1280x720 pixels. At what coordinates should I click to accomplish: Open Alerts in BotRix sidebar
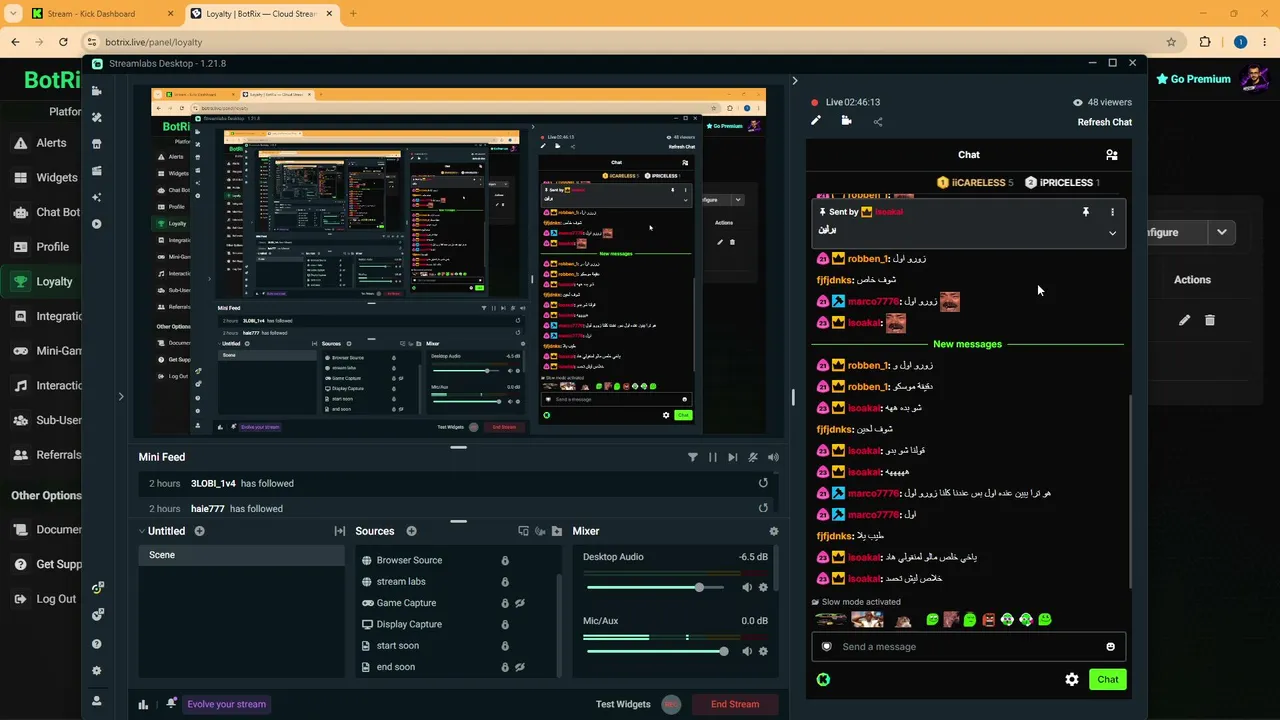41,143
